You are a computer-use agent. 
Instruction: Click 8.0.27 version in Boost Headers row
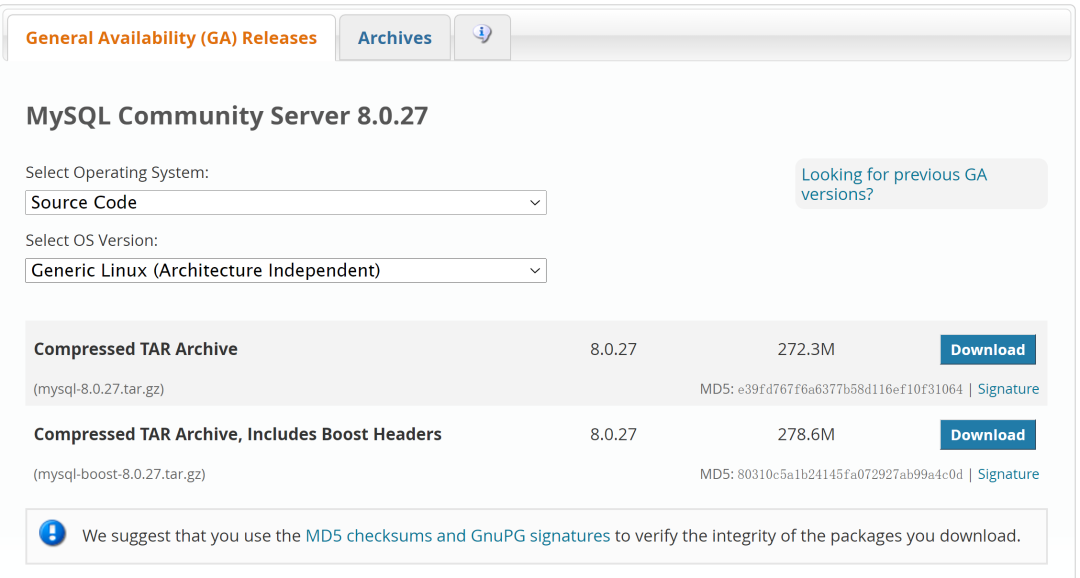point(613,435)
